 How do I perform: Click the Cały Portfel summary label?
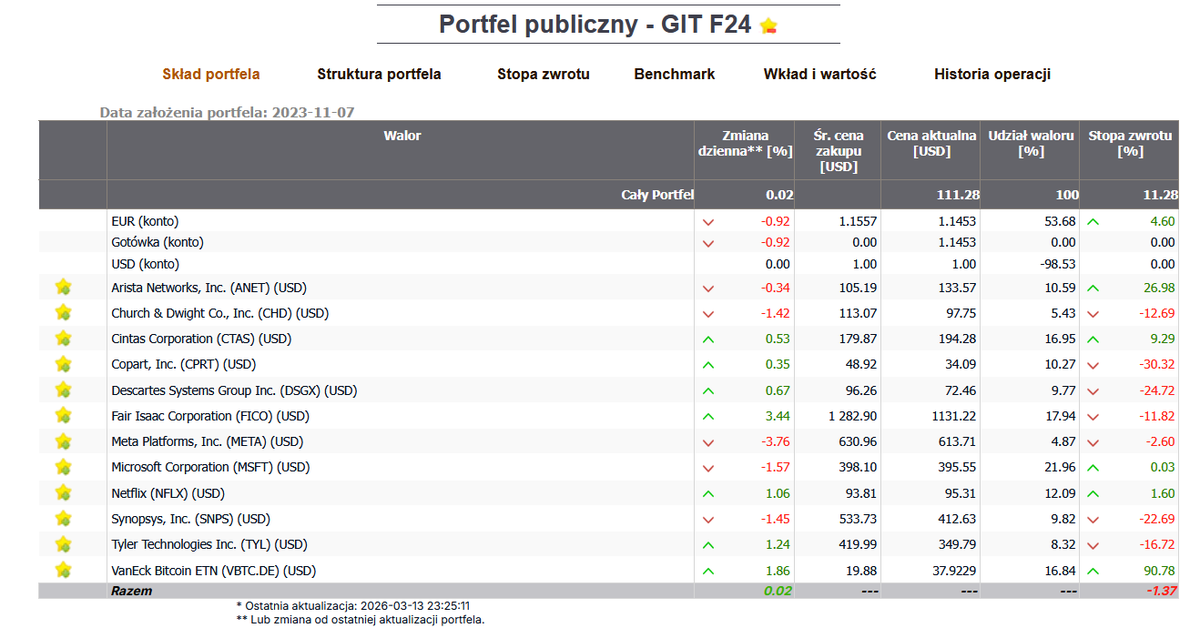pos(658,194)
